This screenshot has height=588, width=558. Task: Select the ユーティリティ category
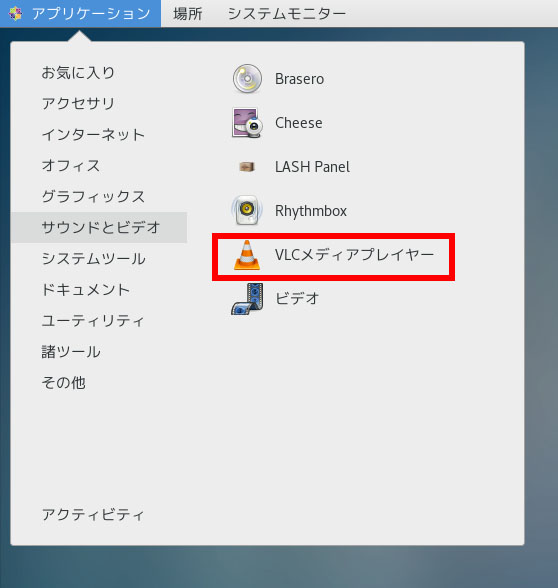tap(93, 321)
